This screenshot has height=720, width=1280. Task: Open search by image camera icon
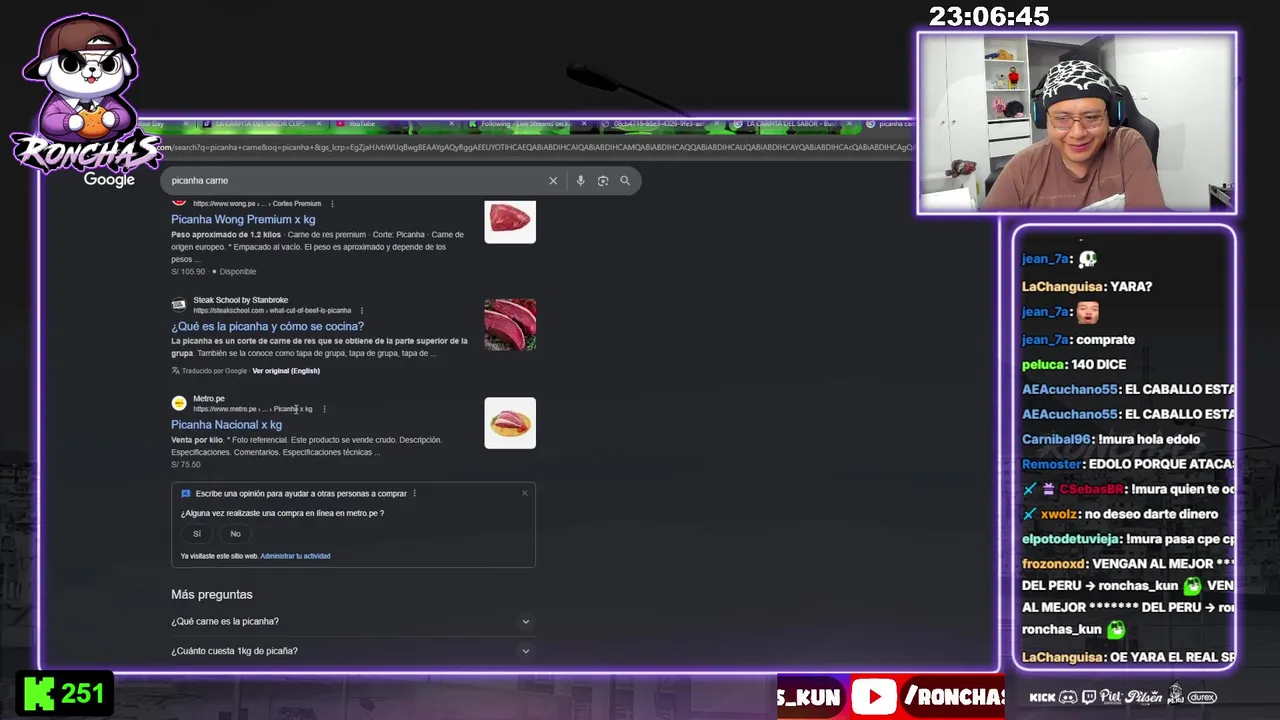603,181
